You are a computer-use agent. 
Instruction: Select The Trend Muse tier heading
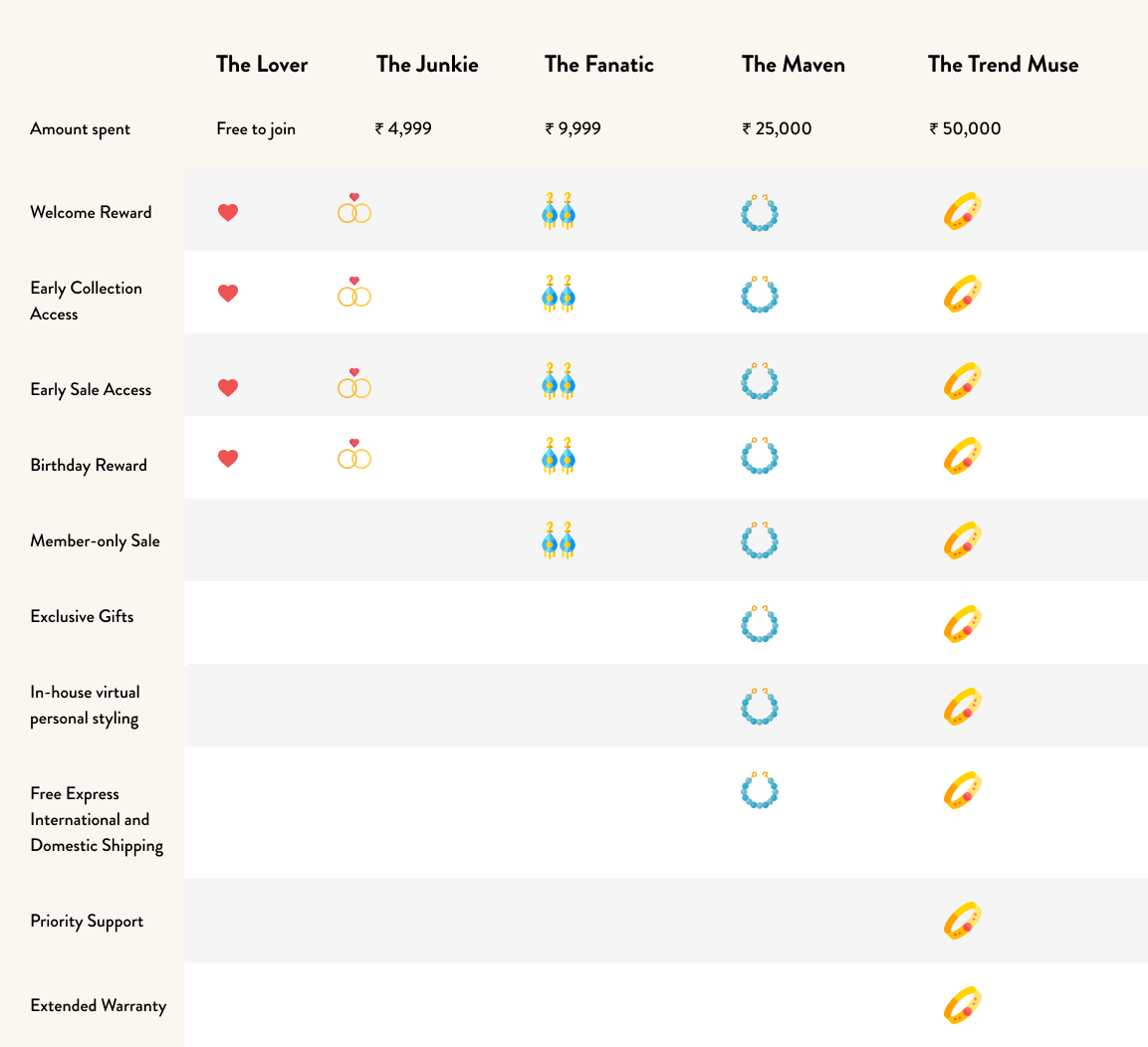[x=1003, y=65]
